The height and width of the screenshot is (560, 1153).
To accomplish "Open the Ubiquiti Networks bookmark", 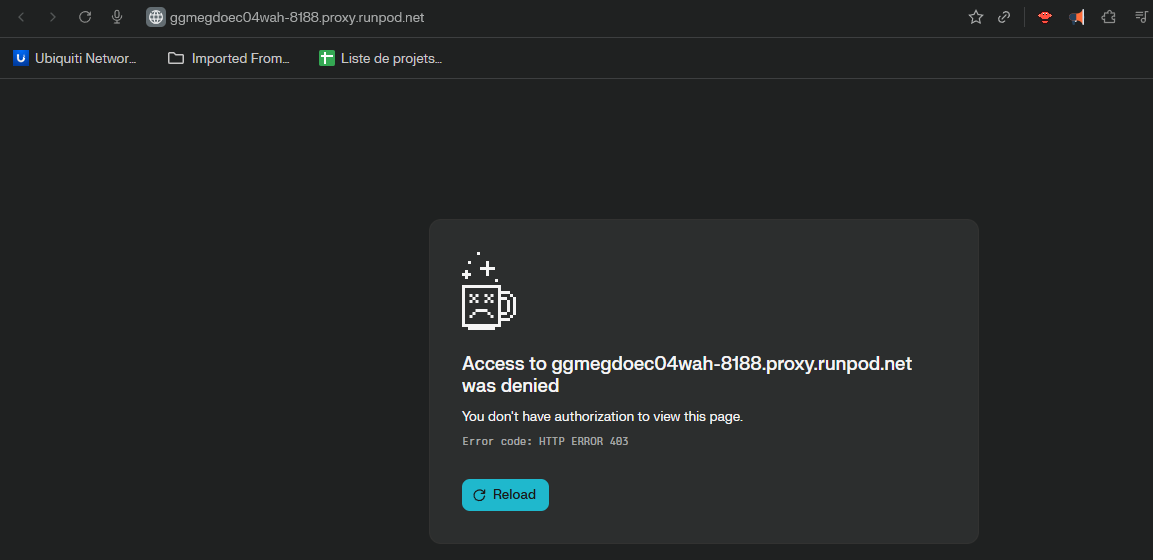I will [x=75, y=58].
